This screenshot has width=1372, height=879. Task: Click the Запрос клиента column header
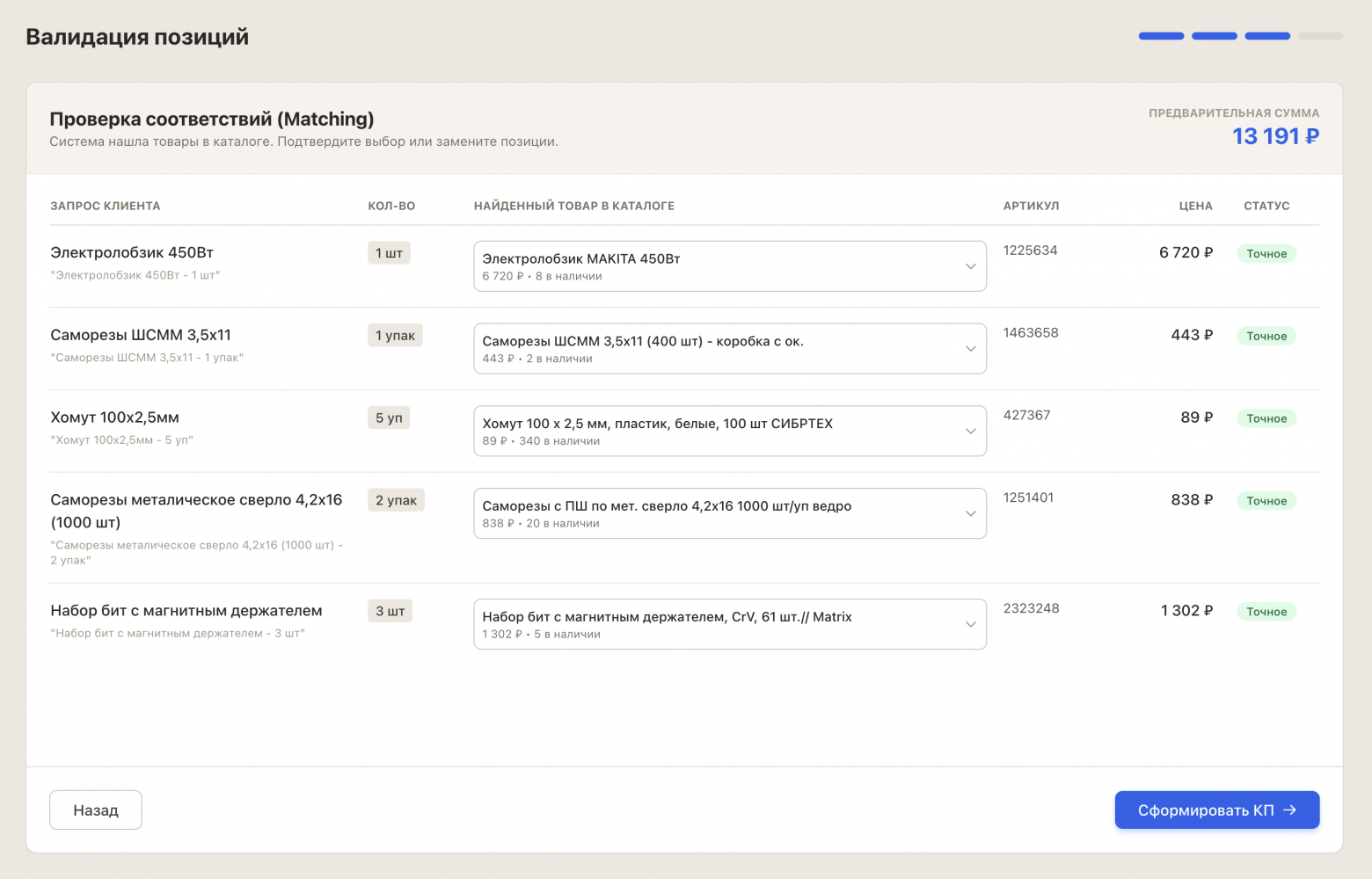[x=106, y=206]
